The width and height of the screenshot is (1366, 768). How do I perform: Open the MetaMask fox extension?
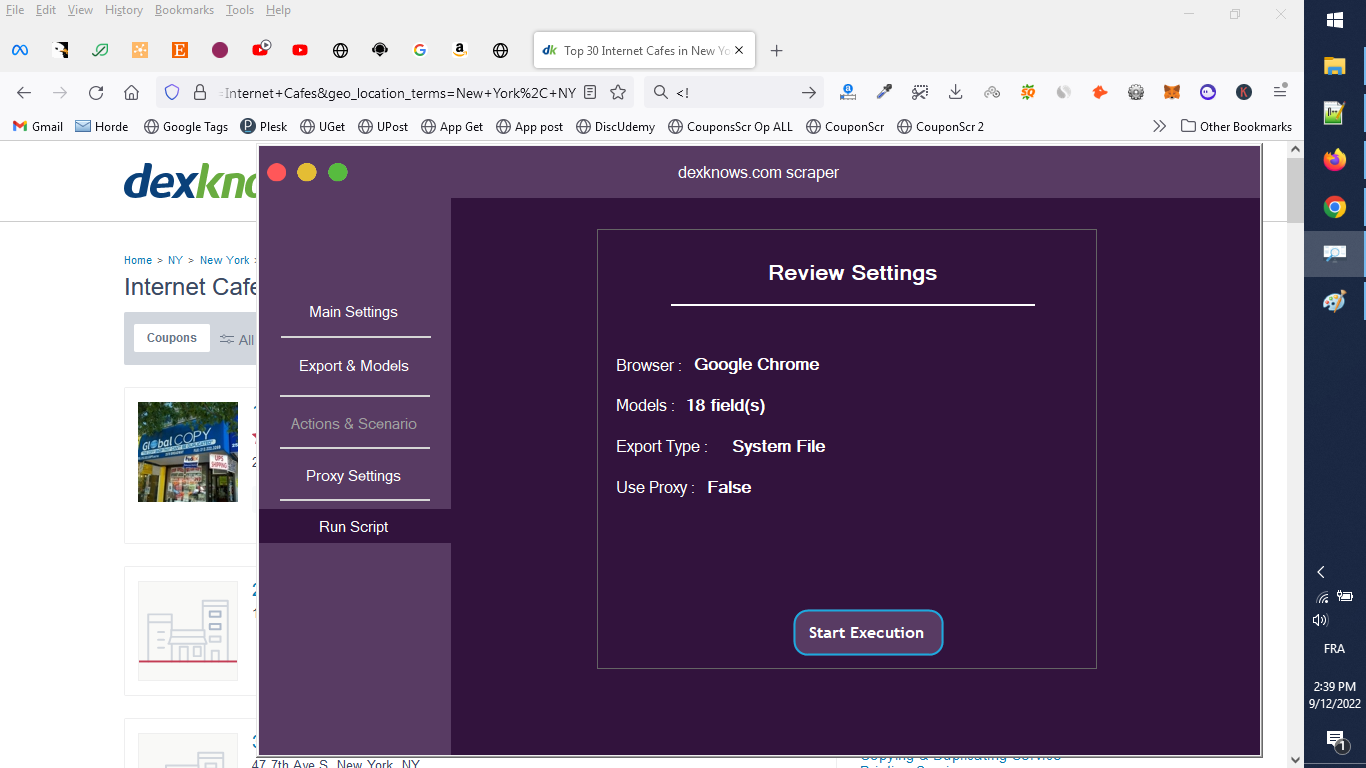(x=1172, y=93)
